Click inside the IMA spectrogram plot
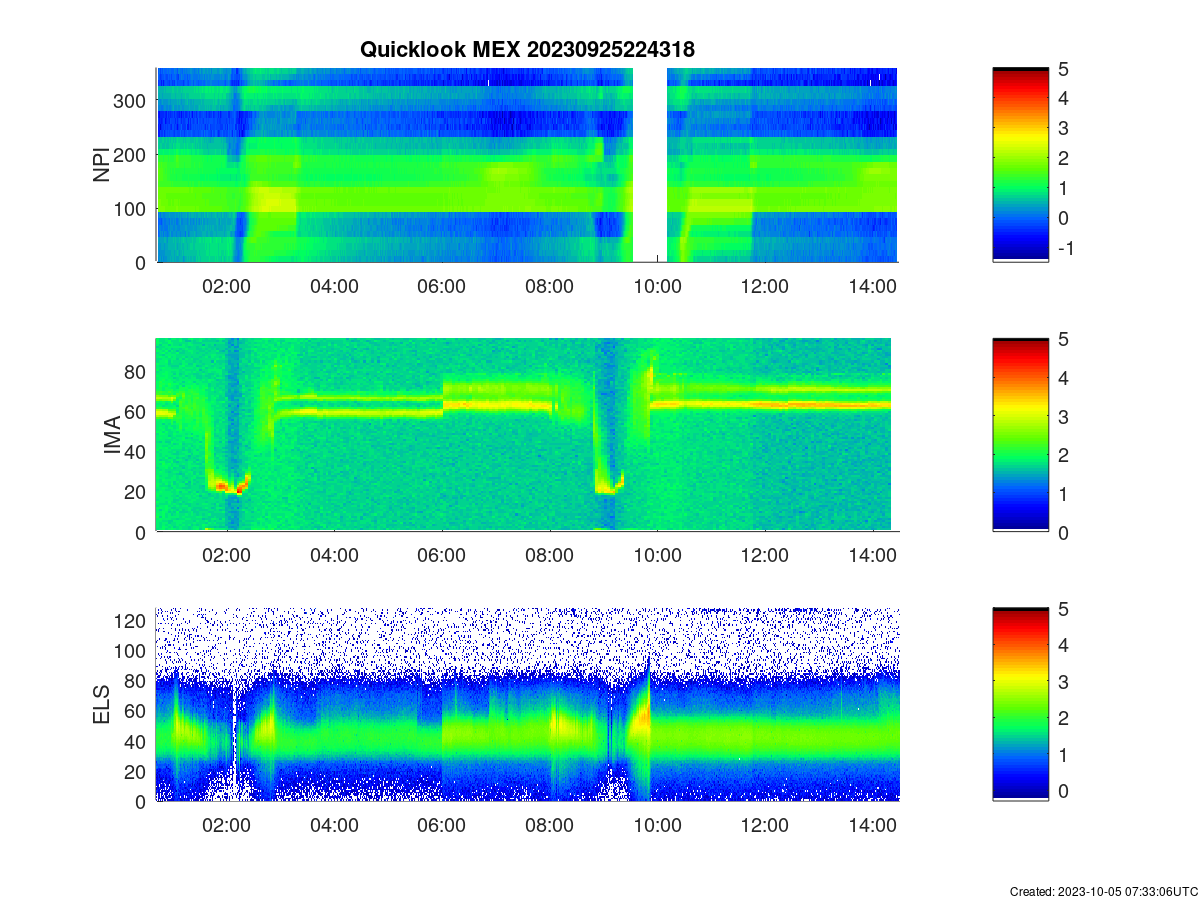Image resolution: width=1200 pixels, height=900 pixels. coord(527,435)
